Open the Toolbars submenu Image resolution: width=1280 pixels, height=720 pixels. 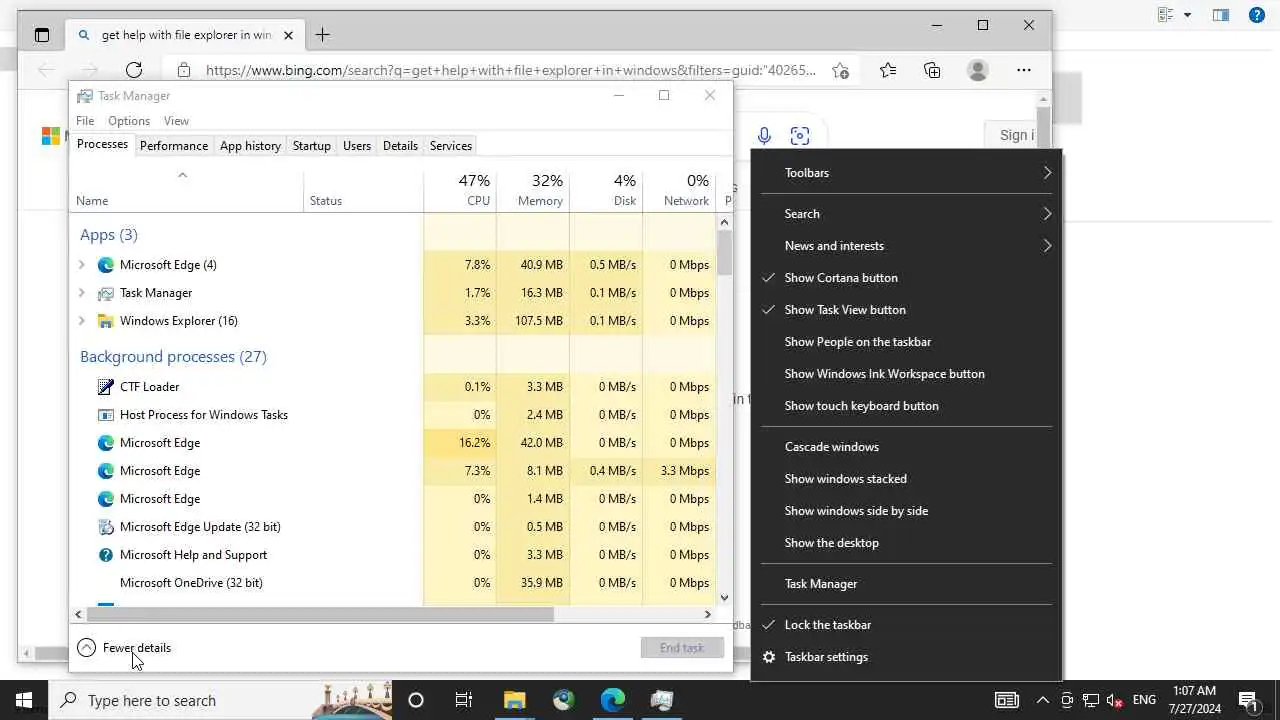click(x=906, y=173)
